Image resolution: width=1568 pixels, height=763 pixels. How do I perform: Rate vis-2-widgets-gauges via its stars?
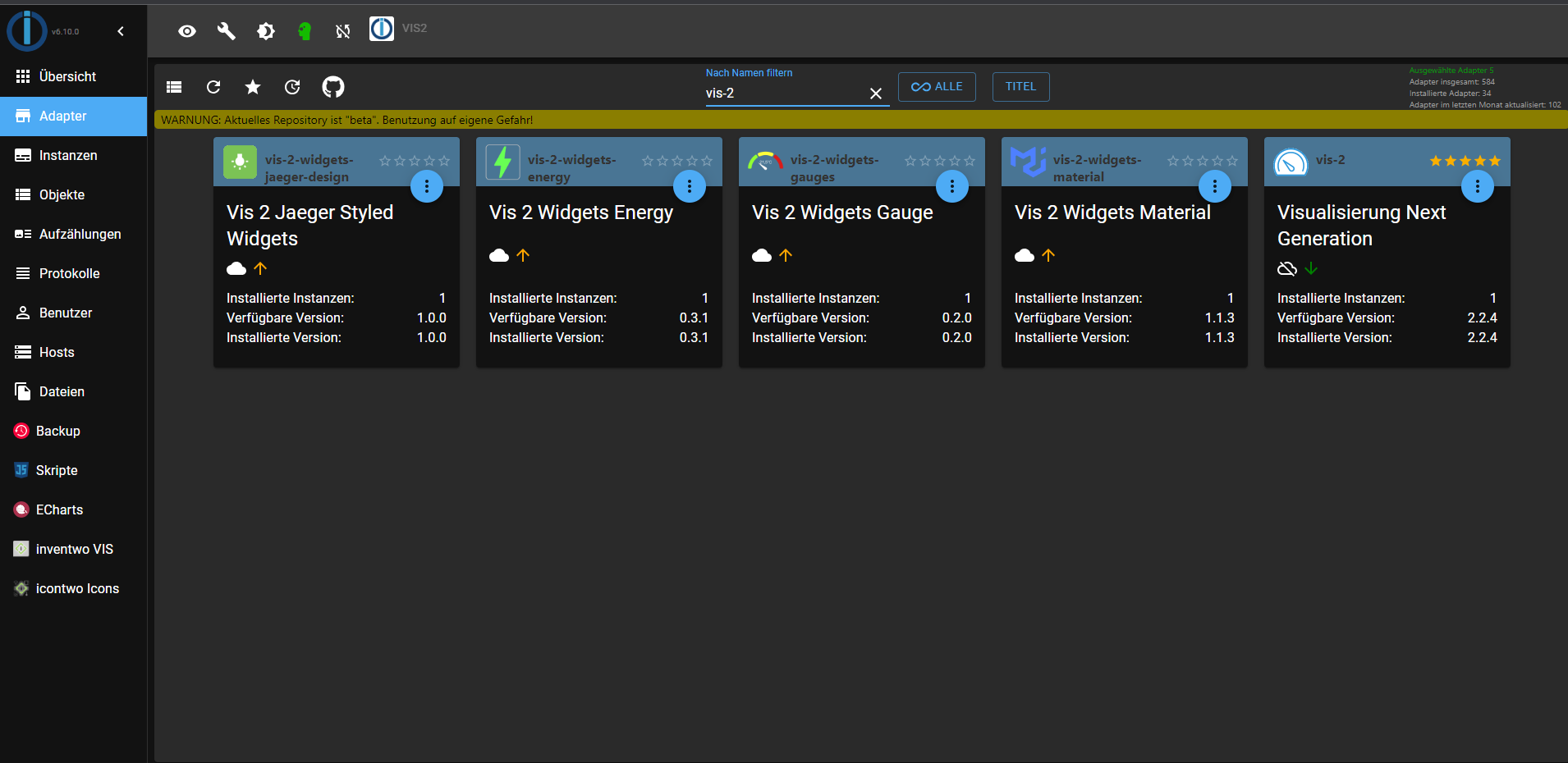[x=940, y=161]
